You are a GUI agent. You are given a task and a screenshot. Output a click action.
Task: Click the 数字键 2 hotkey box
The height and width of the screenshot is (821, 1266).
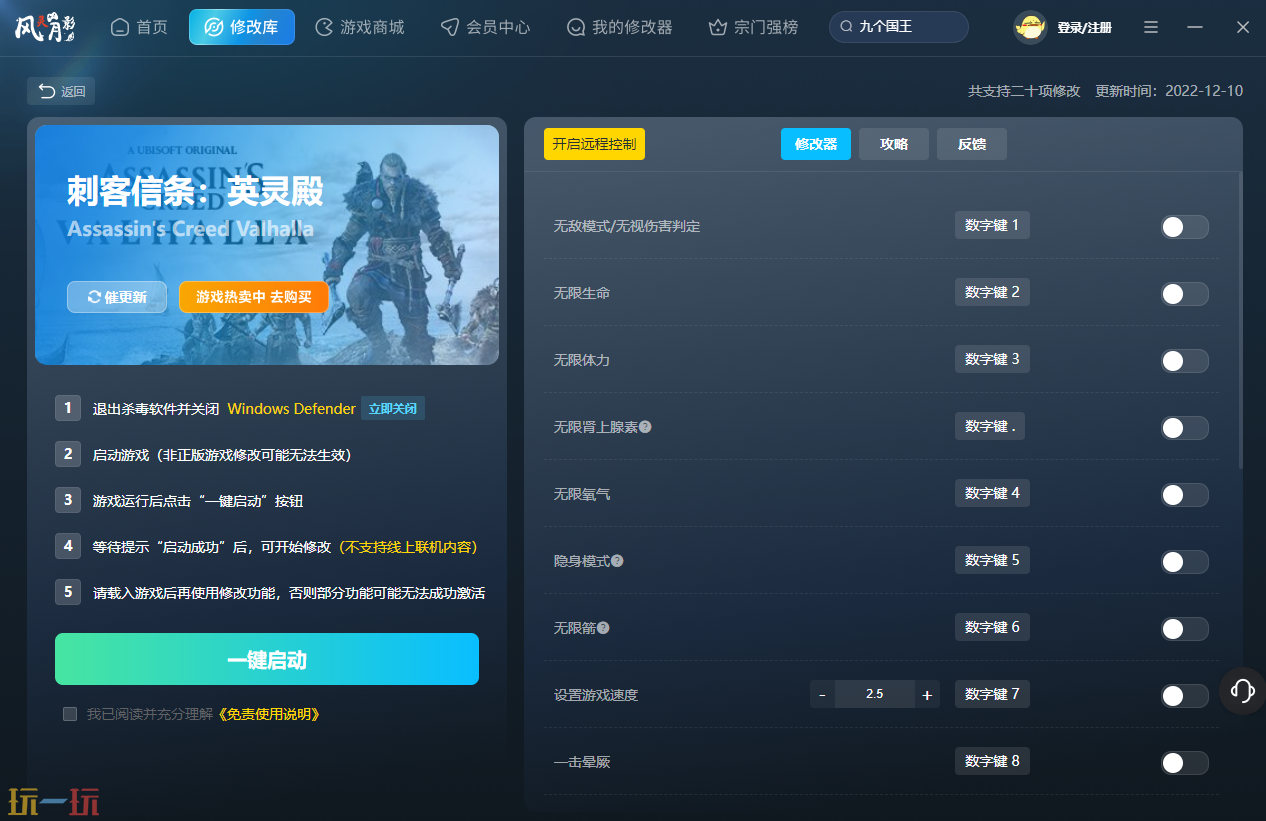click(x=992, y=292)
